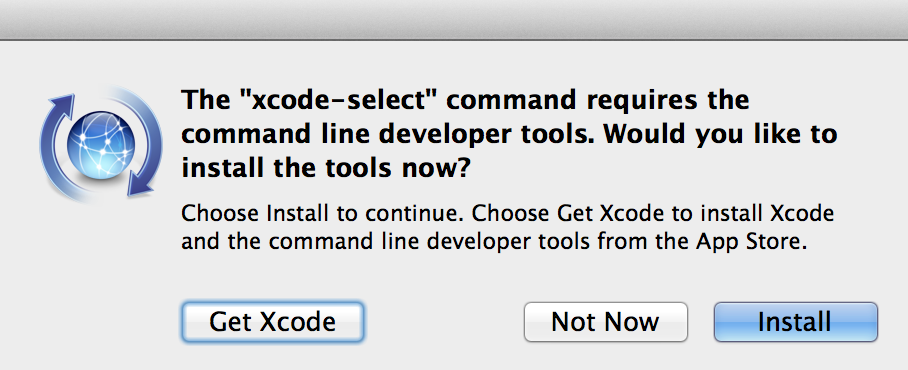The image size is (908, 370).
Task: Postpone installation via the Not Now button
Action: [606, 321]
